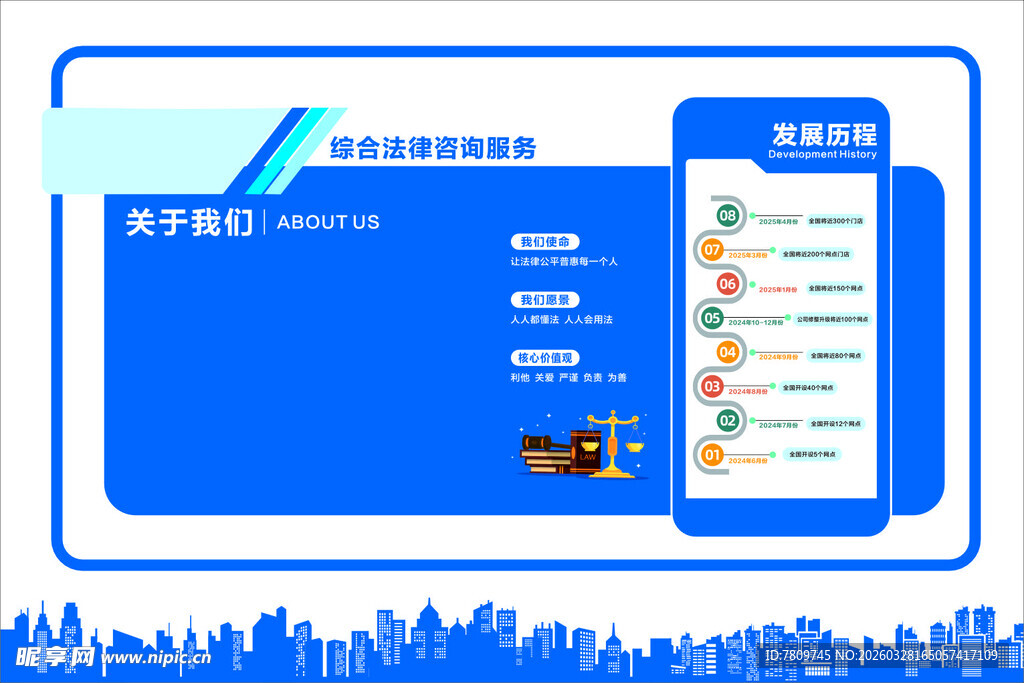Click the 发展历程 panel heading
1024x683 pixels.
[823, 135]
